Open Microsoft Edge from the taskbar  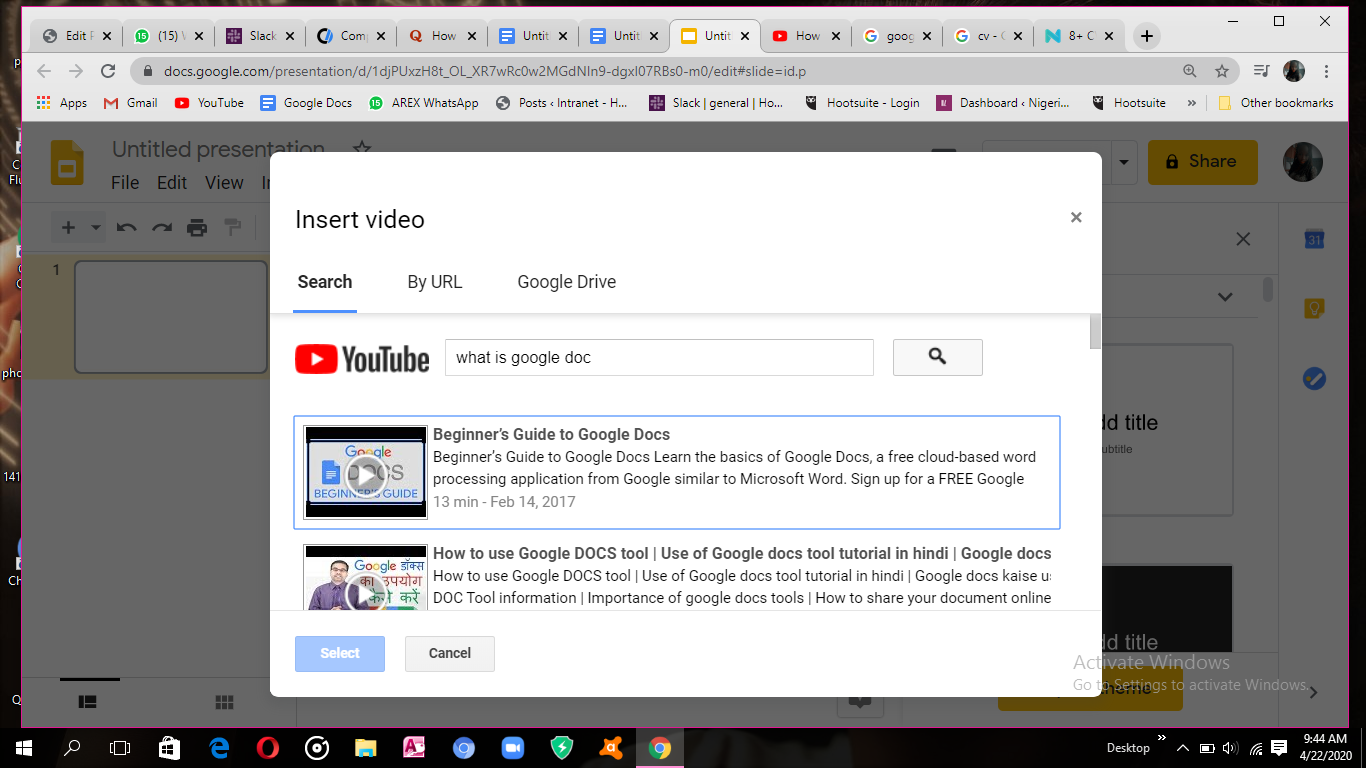click(219, 747)
